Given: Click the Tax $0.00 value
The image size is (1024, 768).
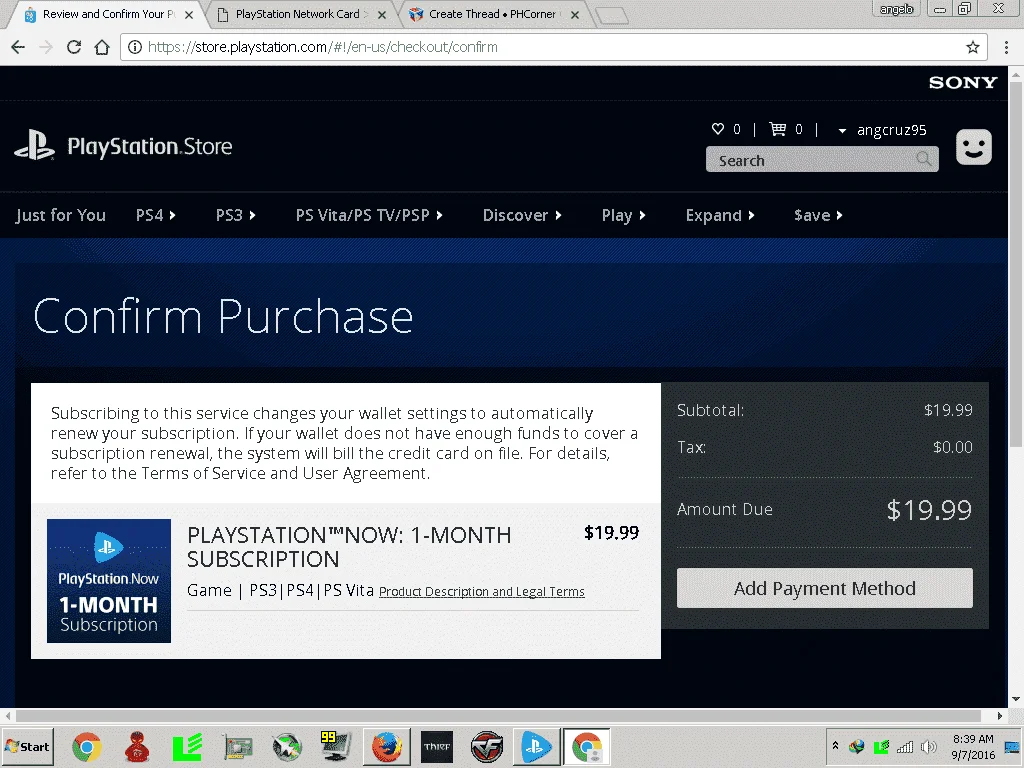Looking at the screenshot, I should 952,447.
